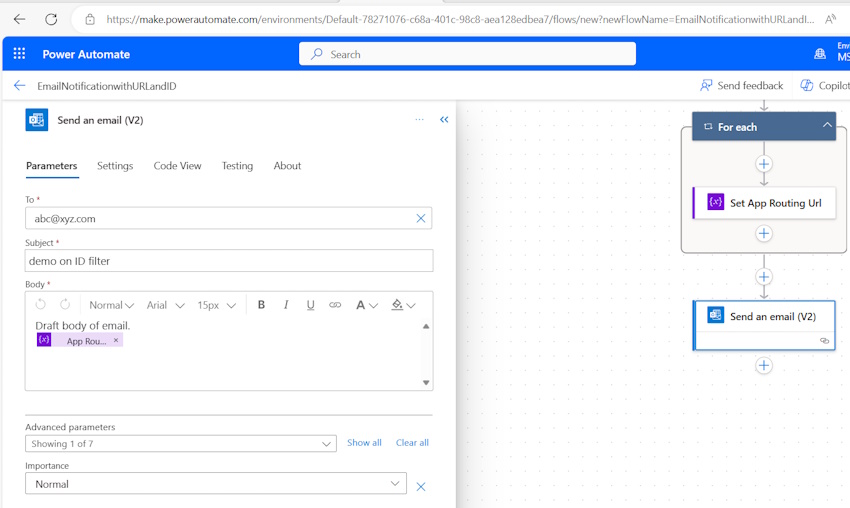
Task: Open the highlight color picker
Action: (403, 305)
